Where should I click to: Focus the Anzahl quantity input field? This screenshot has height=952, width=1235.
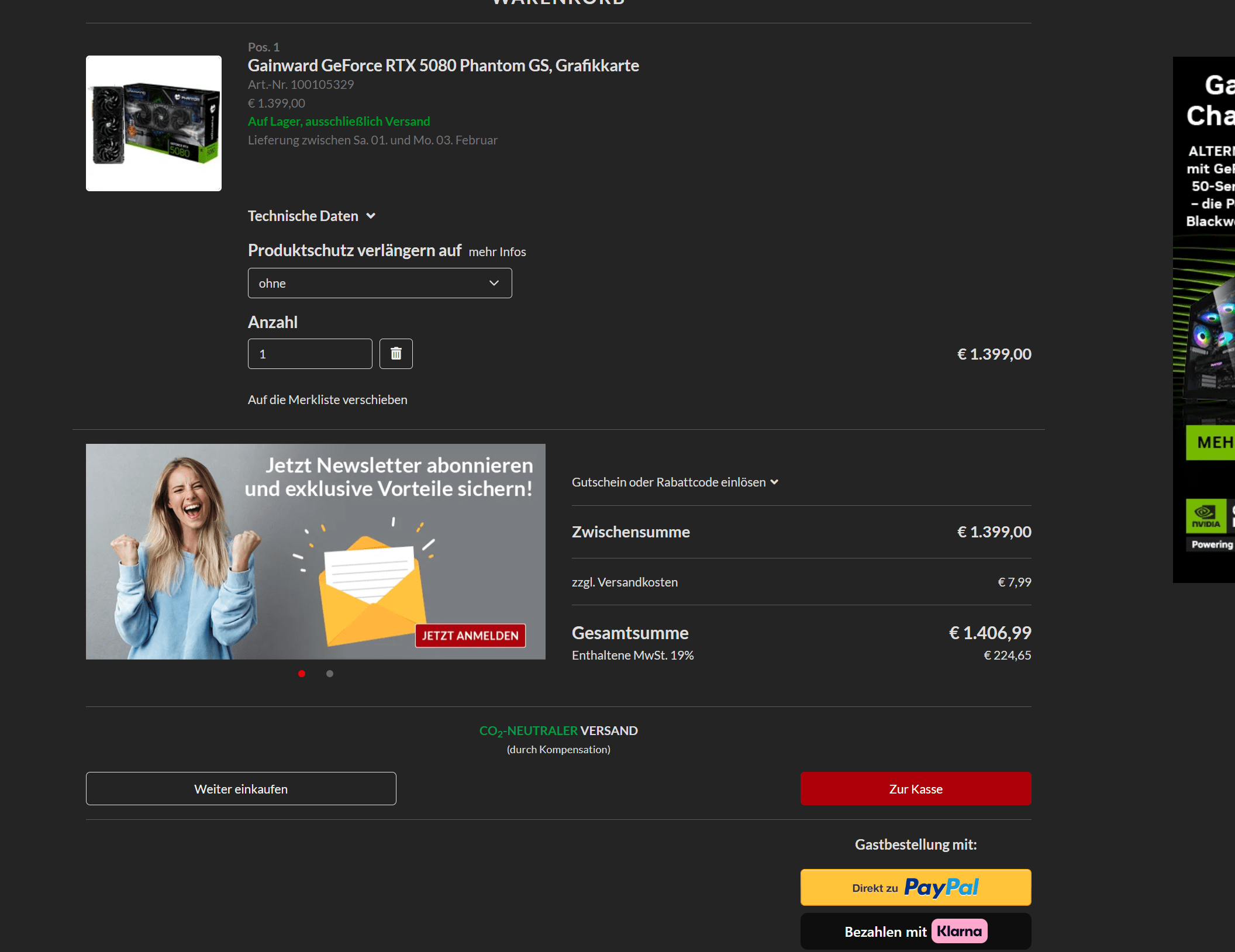click(310, 354)
